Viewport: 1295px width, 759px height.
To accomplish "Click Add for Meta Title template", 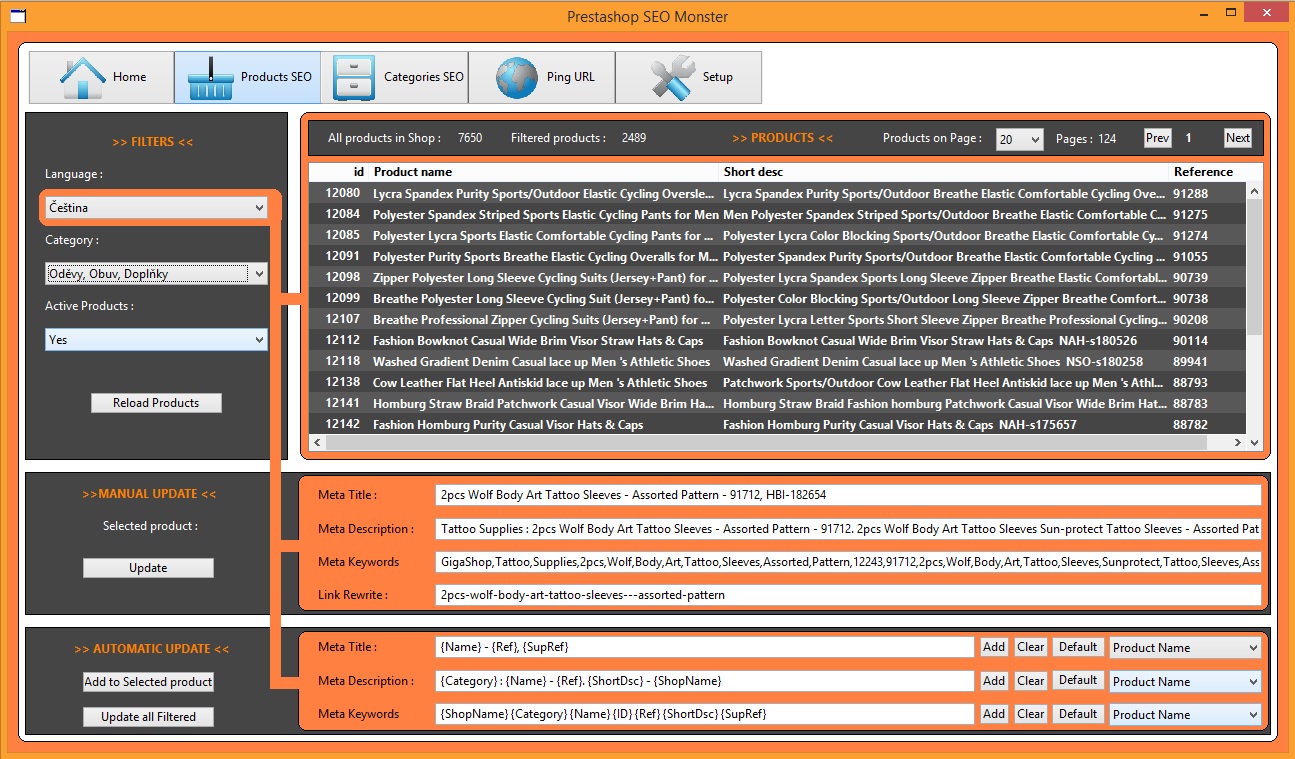I will pos(994,647).
